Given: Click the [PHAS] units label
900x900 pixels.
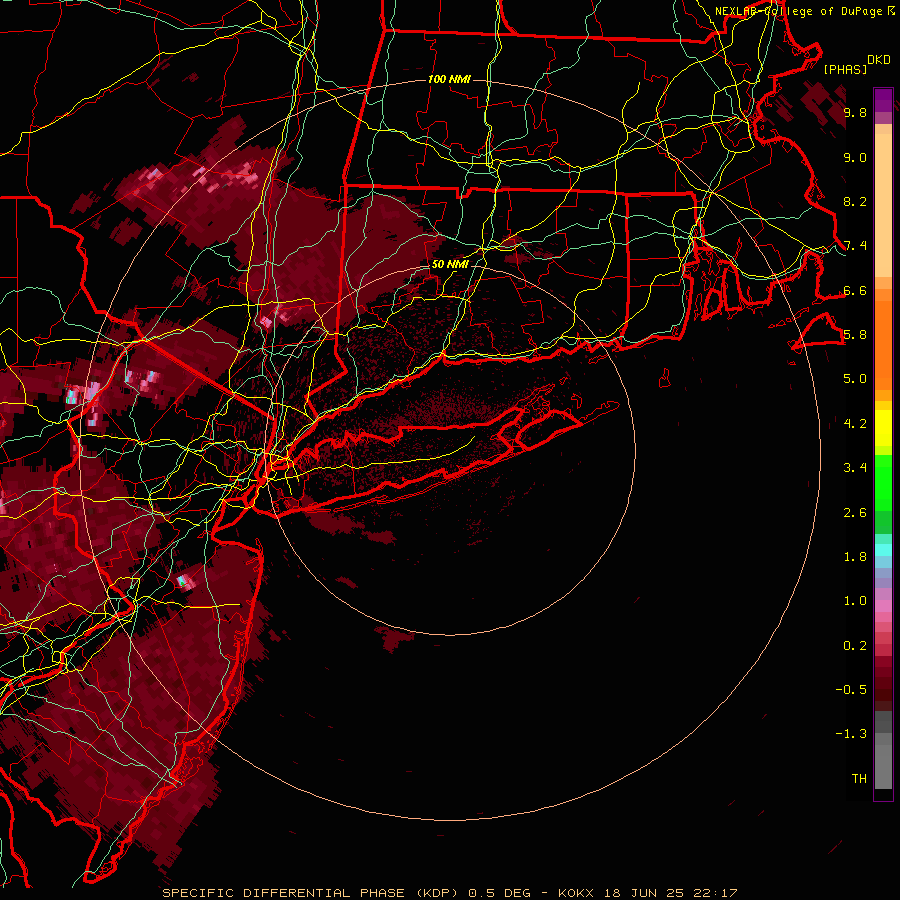Looking at the screenshot, I should 845,69.
